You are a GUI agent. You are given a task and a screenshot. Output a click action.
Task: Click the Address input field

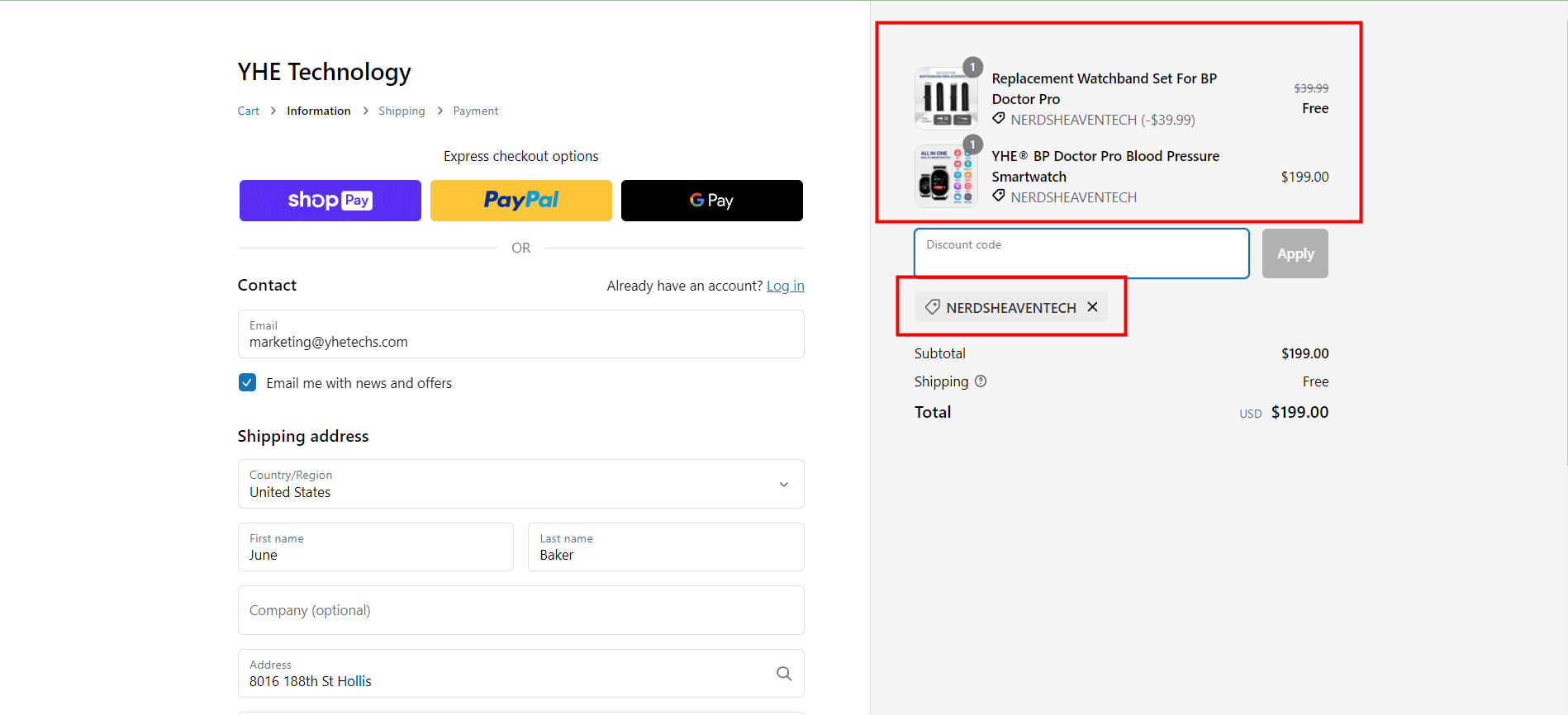(521, 674)
